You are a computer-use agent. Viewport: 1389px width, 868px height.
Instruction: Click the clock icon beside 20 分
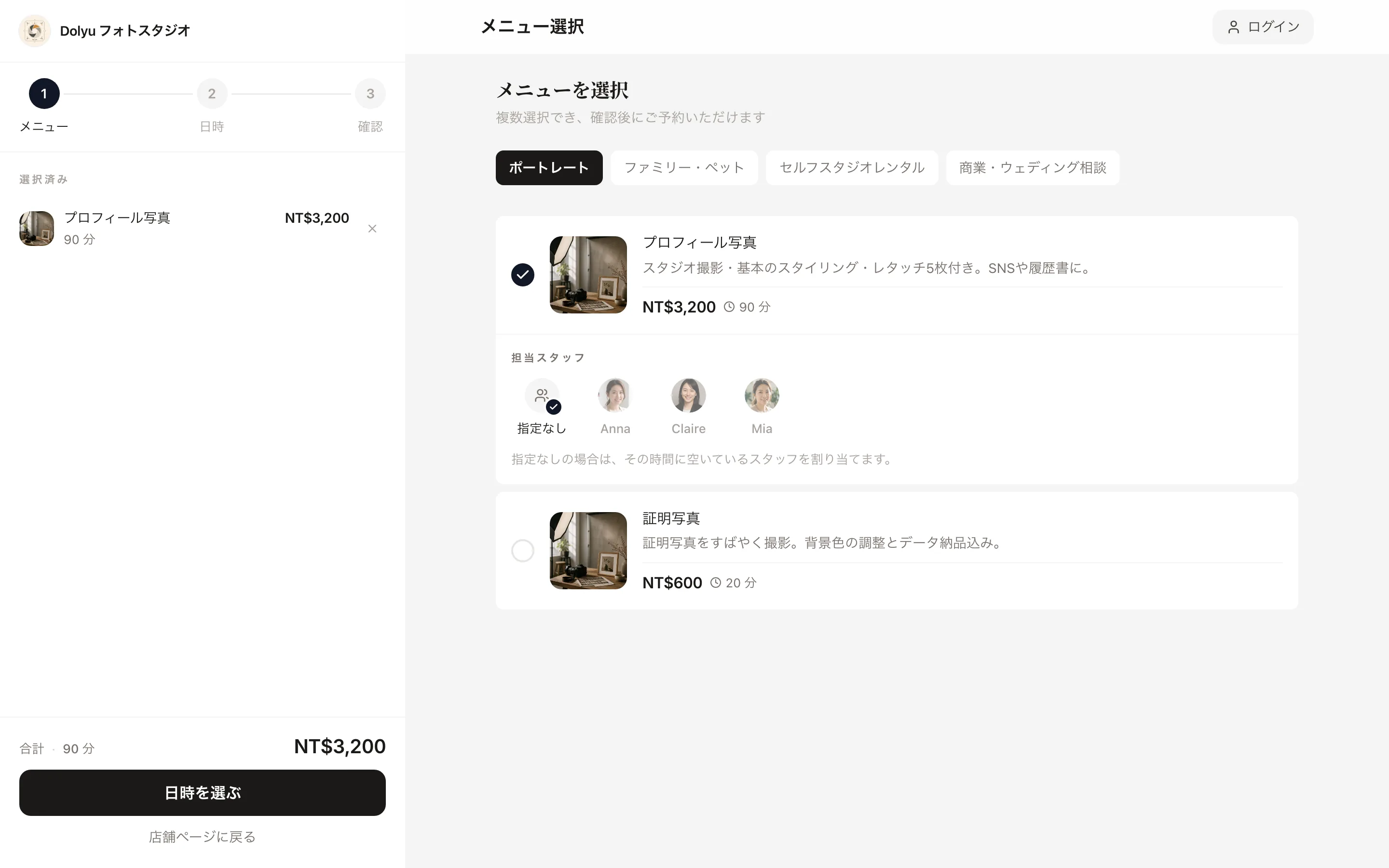click(x=715, y=583)
